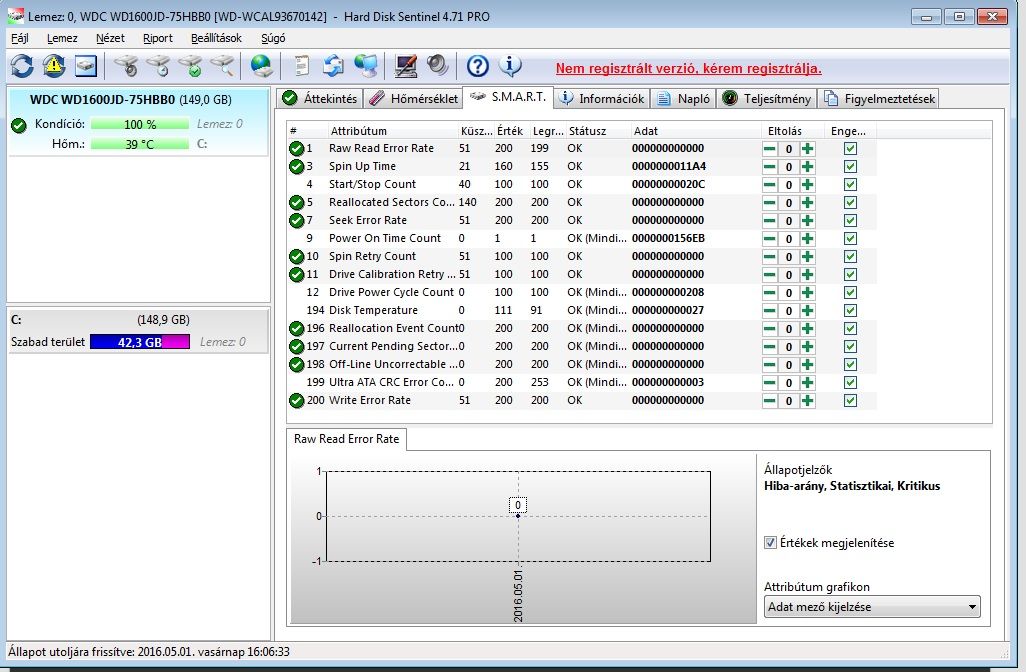Click the 39 °C temperature bar

139,144
